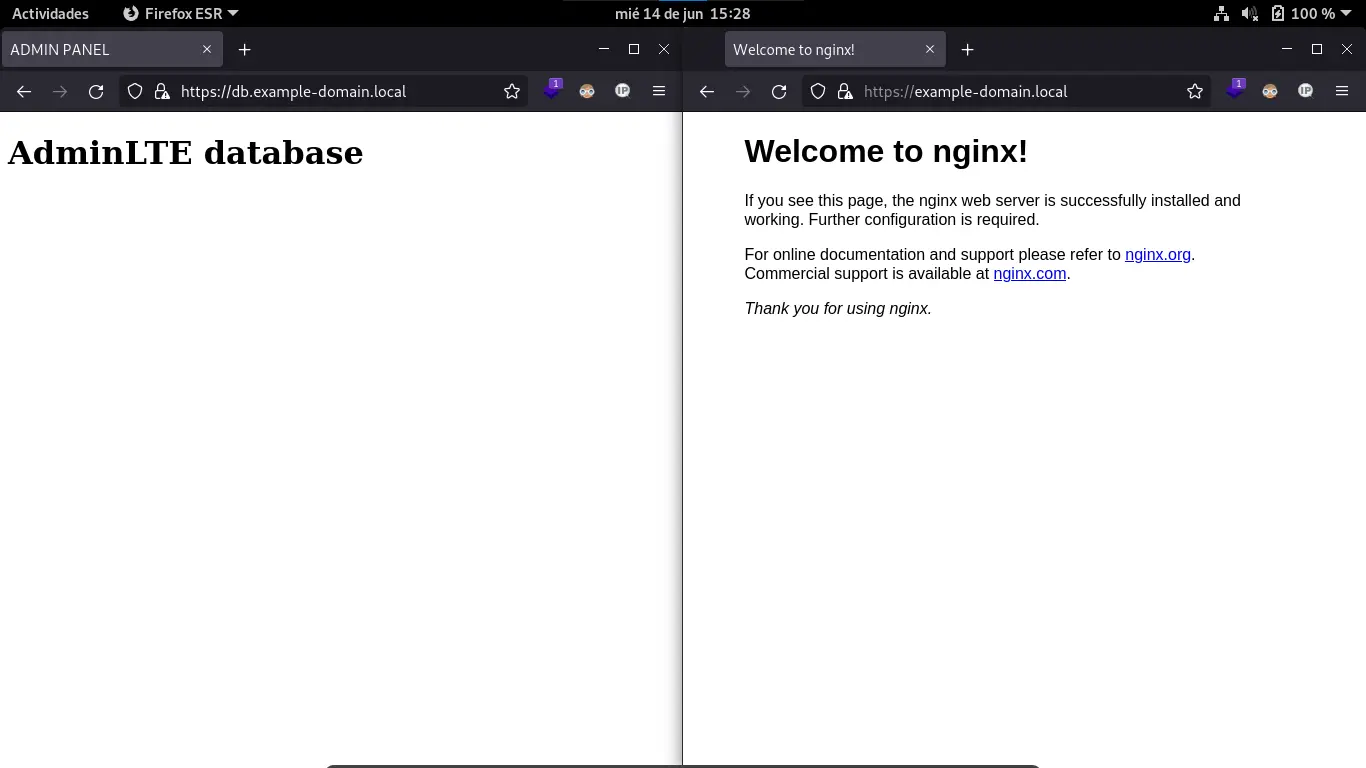Focus the db.example-domain.local address bar

click(x=323, y=91)
